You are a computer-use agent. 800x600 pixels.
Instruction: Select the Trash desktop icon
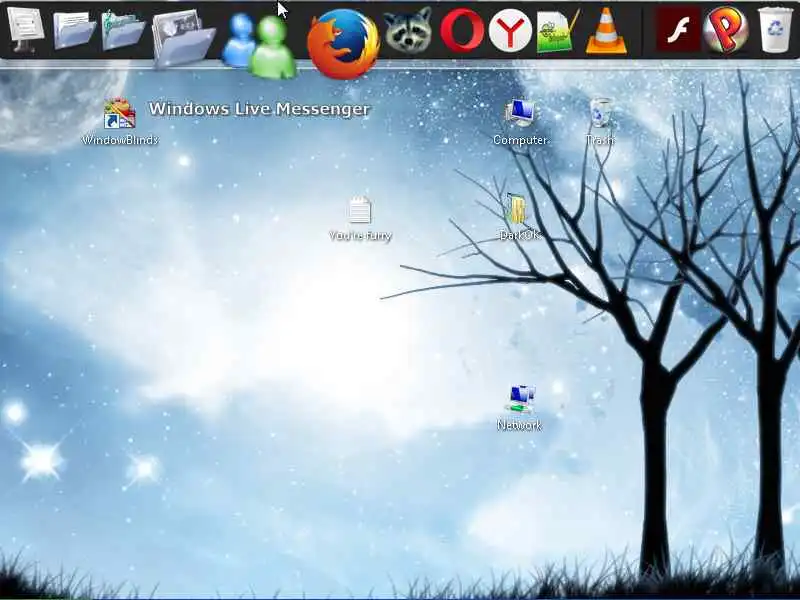tap(600, 122)
